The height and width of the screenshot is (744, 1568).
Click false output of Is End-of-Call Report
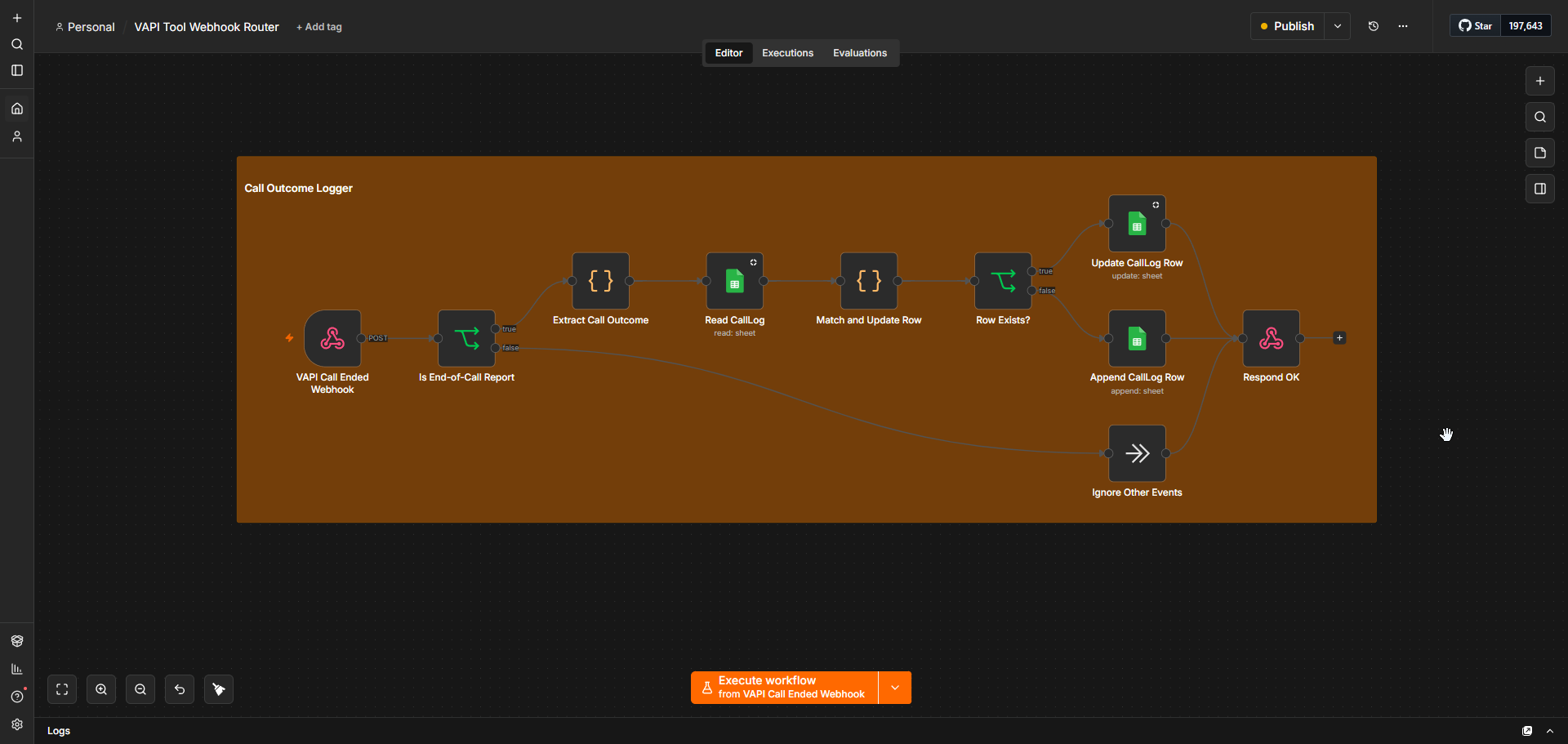click(495, 348)
